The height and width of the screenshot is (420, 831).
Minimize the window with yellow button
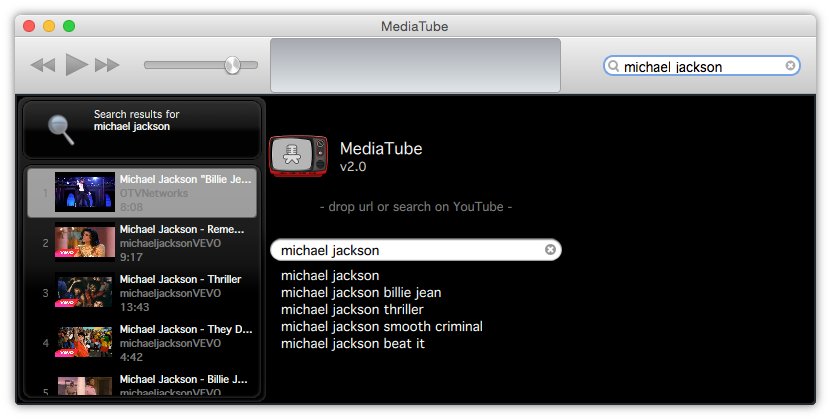pyautogui.click(x=49, y=26)
